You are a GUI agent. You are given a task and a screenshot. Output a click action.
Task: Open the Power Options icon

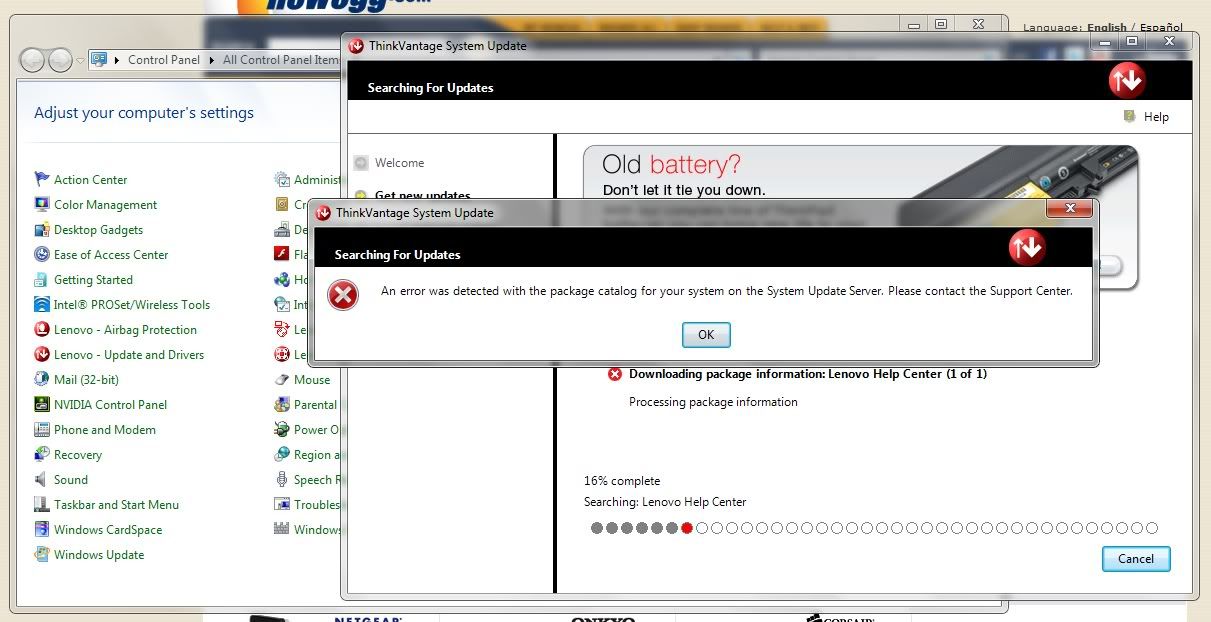[282, 430]
